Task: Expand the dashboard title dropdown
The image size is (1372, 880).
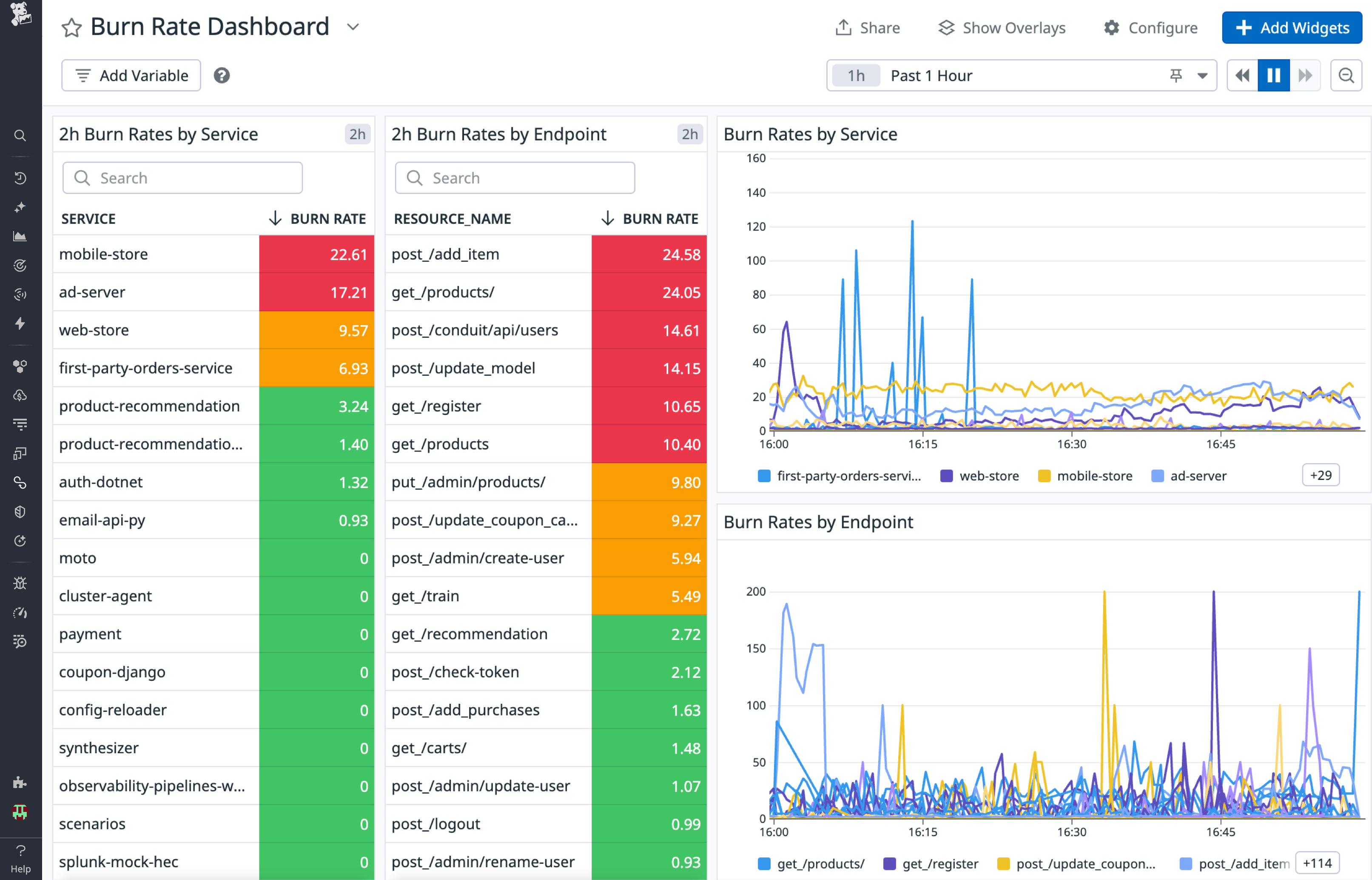Action: click(x=352, y=27)
